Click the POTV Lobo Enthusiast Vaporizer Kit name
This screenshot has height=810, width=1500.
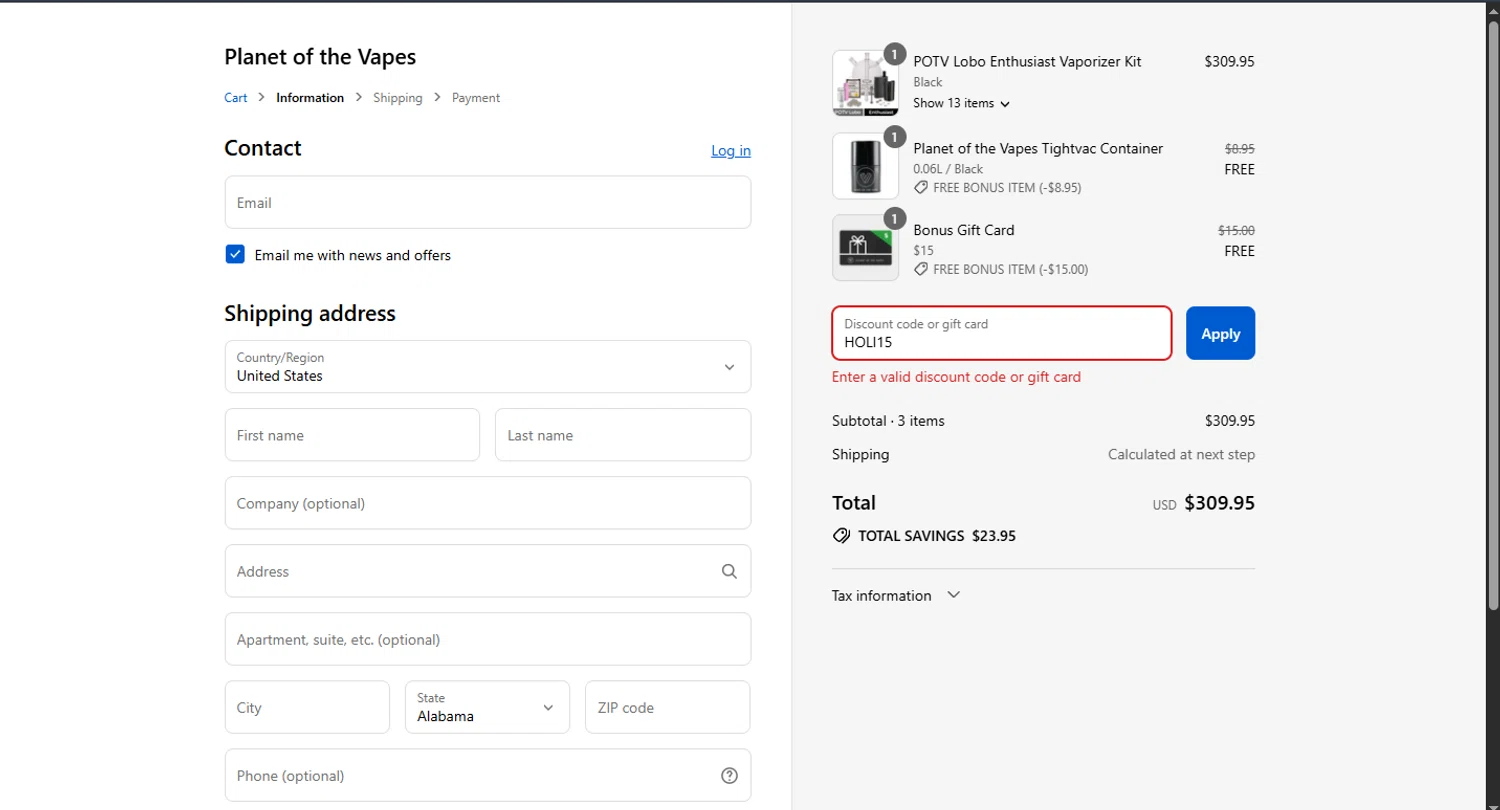(x=1027, y=61)
